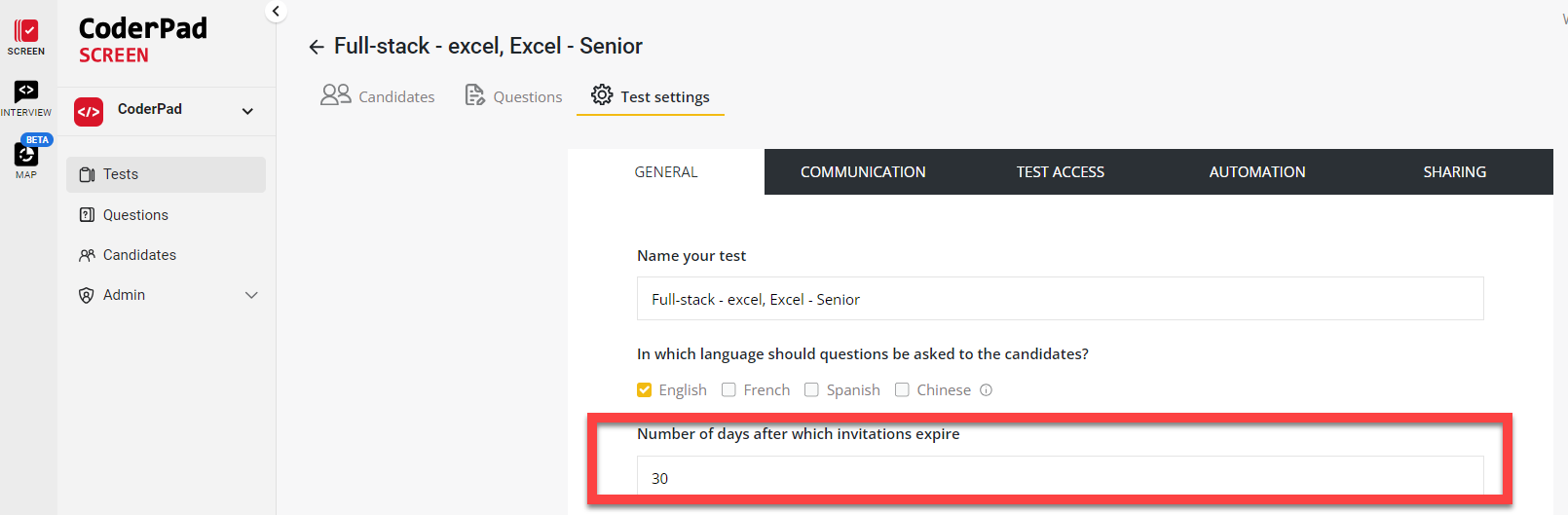The image size is (1568, 515).
Task: Enable the Spanish language checkbox
Action: pyautogui.click(x=811, y=390)
